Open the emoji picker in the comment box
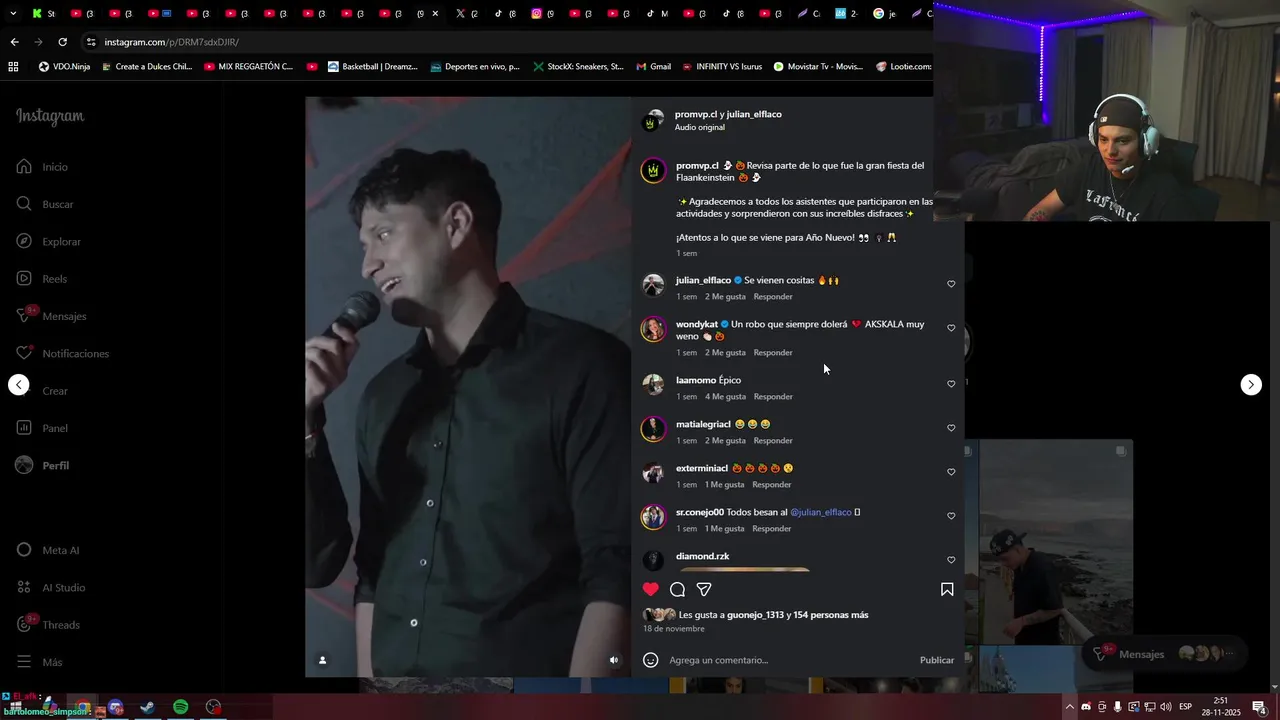 coord(651,660)
